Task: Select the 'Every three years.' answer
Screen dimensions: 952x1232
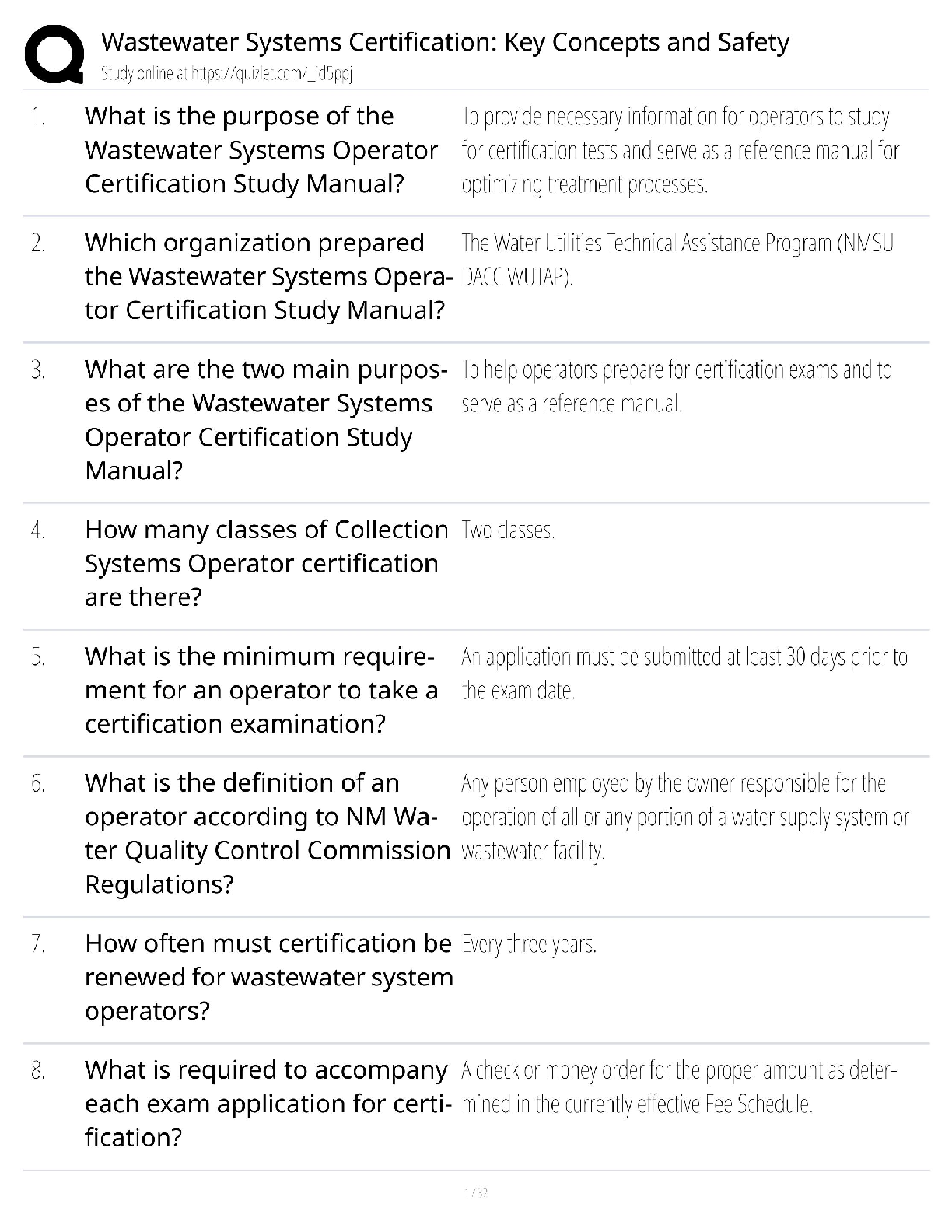Action: pyautogui.click(x=529, y=944)
